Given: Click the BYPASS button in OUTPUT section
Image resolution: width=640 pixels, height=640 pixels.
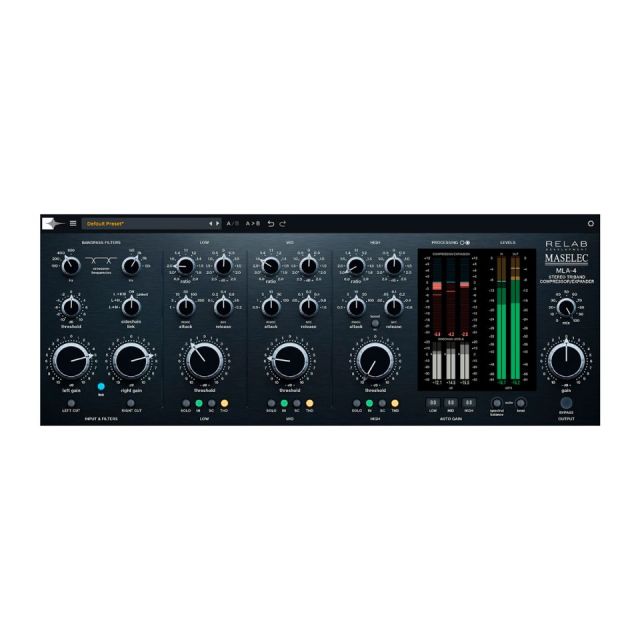Looking at the screenshot, I should pos(566,403).
